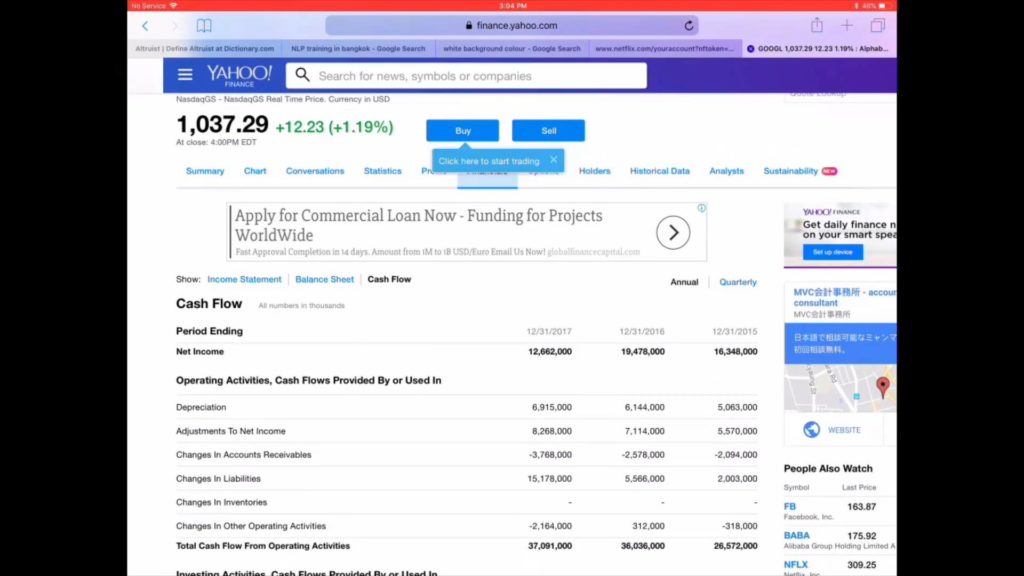Image resolution: width=1024 pixels, height=576 pixels.
Task: Open the NFLX symbol under People Also Watch
Action: tap(795, 565)
